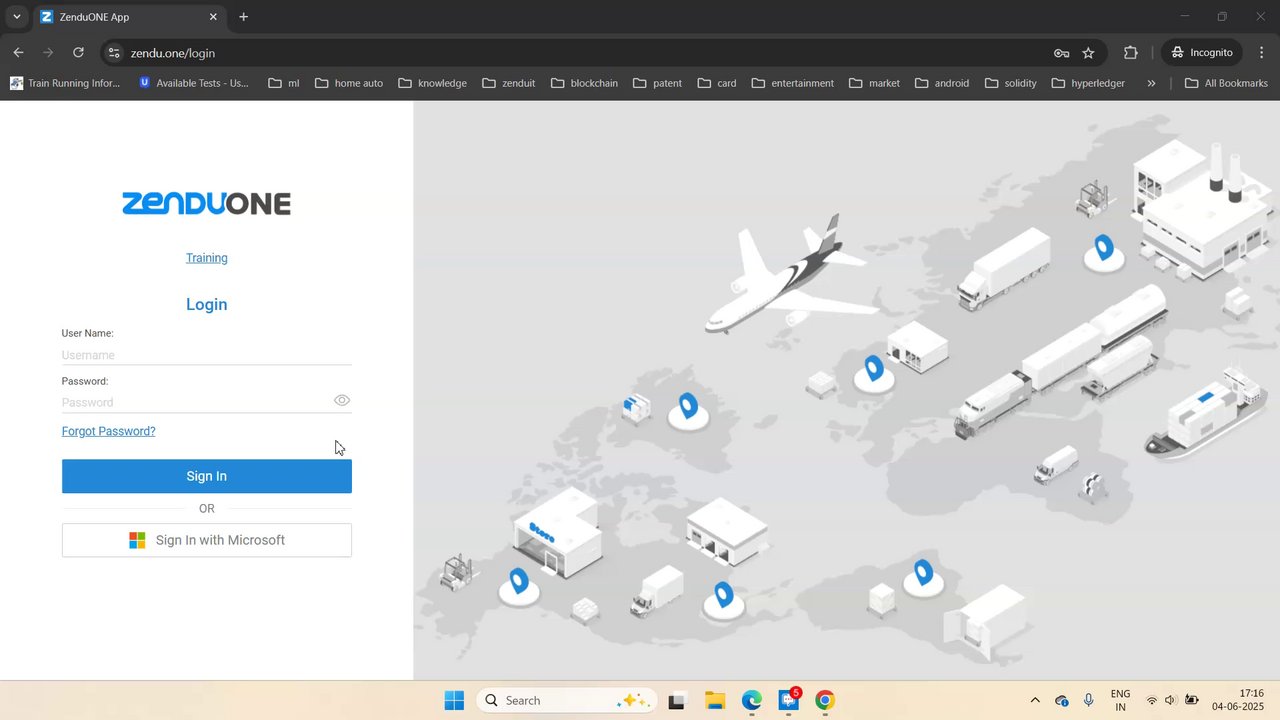This screenshot has height=720, width=1280.
Task: Open the ml bookmark folder
Action: click(x=284, y=83)
